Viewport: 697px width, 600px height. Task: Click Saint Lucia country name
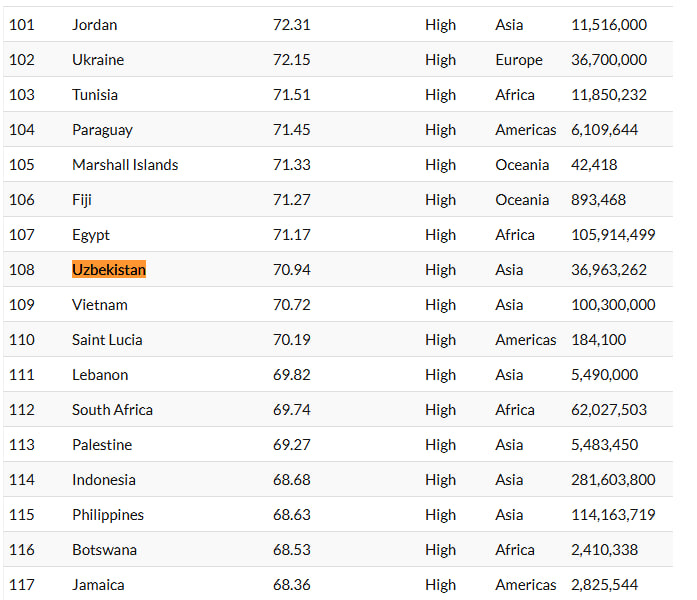pos(107,340)
